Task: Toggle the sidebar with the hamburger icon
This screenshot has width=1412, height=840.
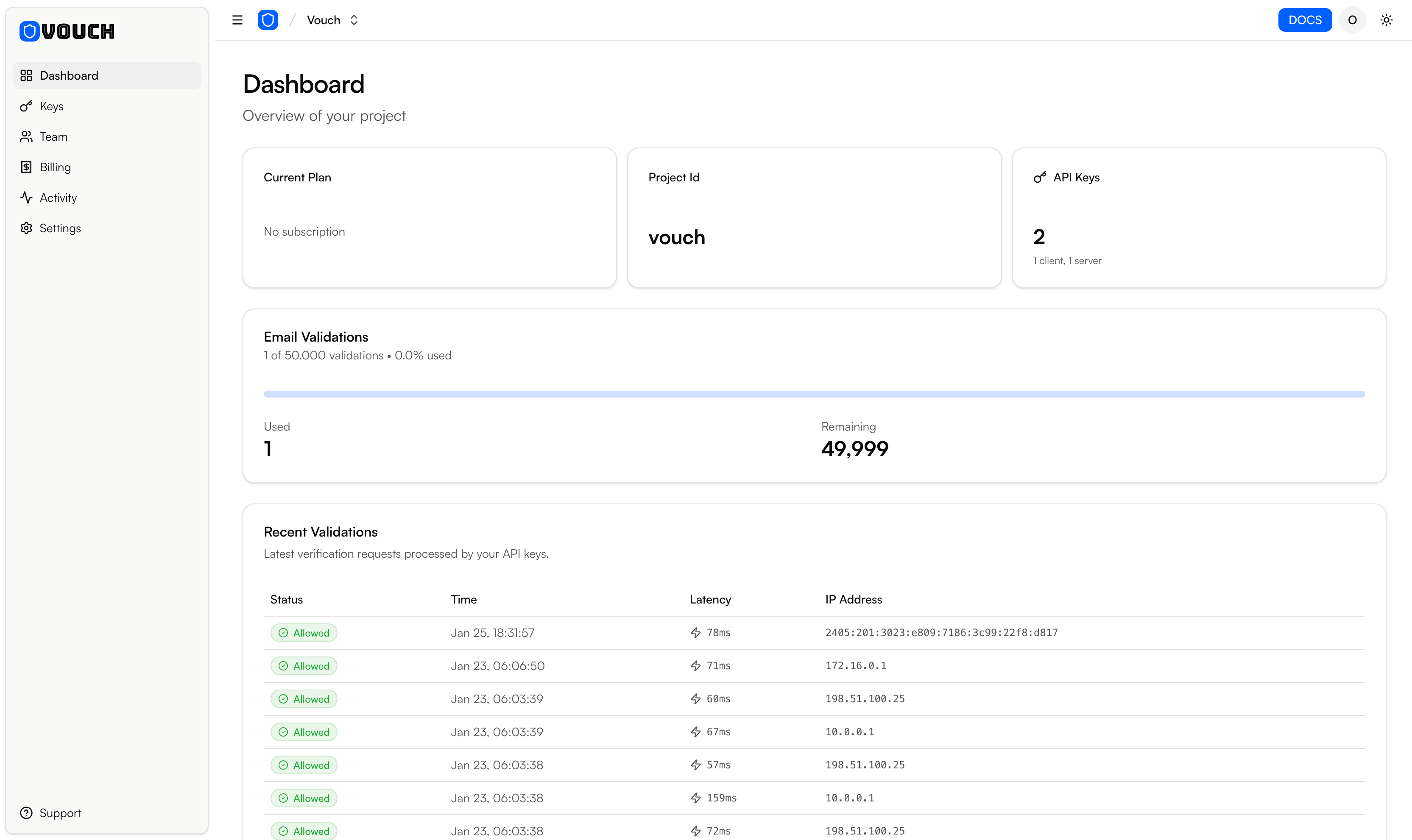Action: tap(237, 20)
